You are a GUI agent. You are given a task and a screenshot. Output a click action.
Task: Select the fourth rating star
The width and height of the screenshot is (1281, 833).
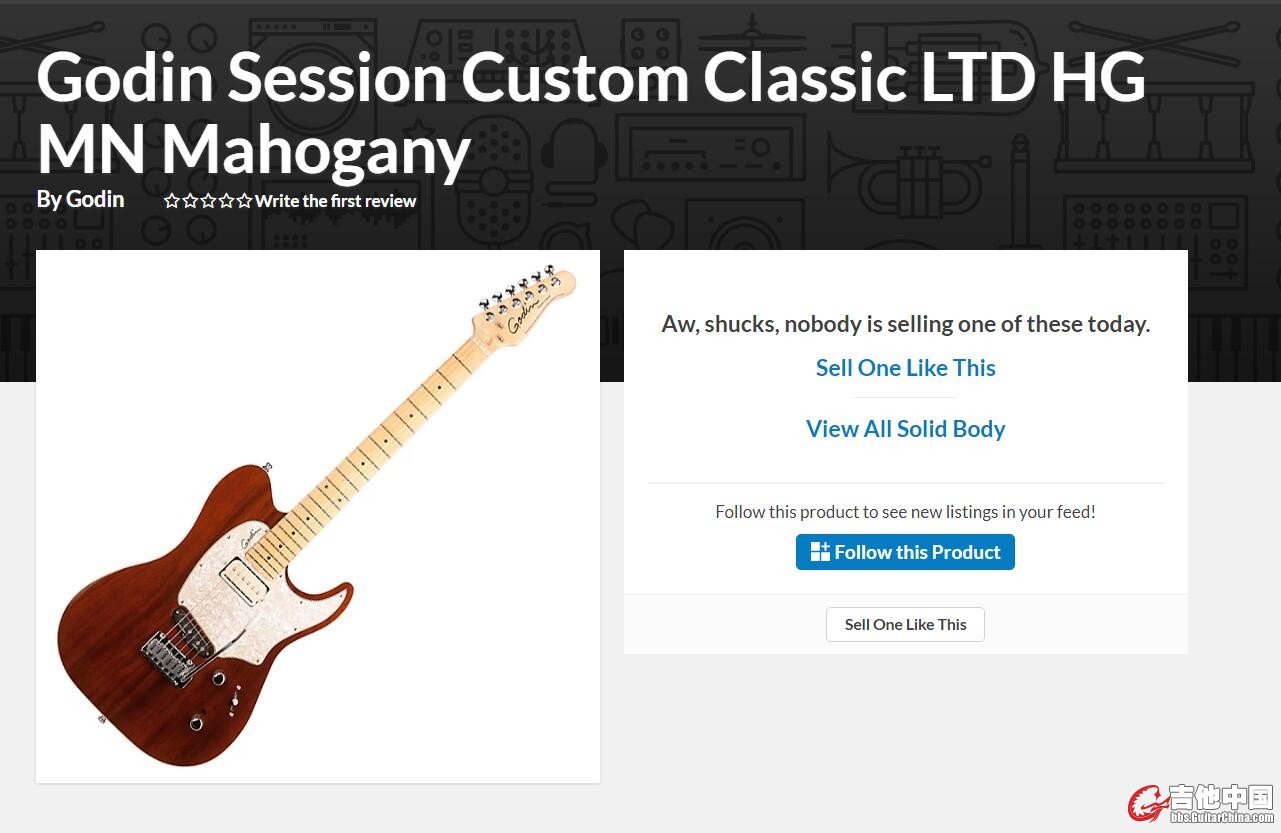tap(226, 201)
